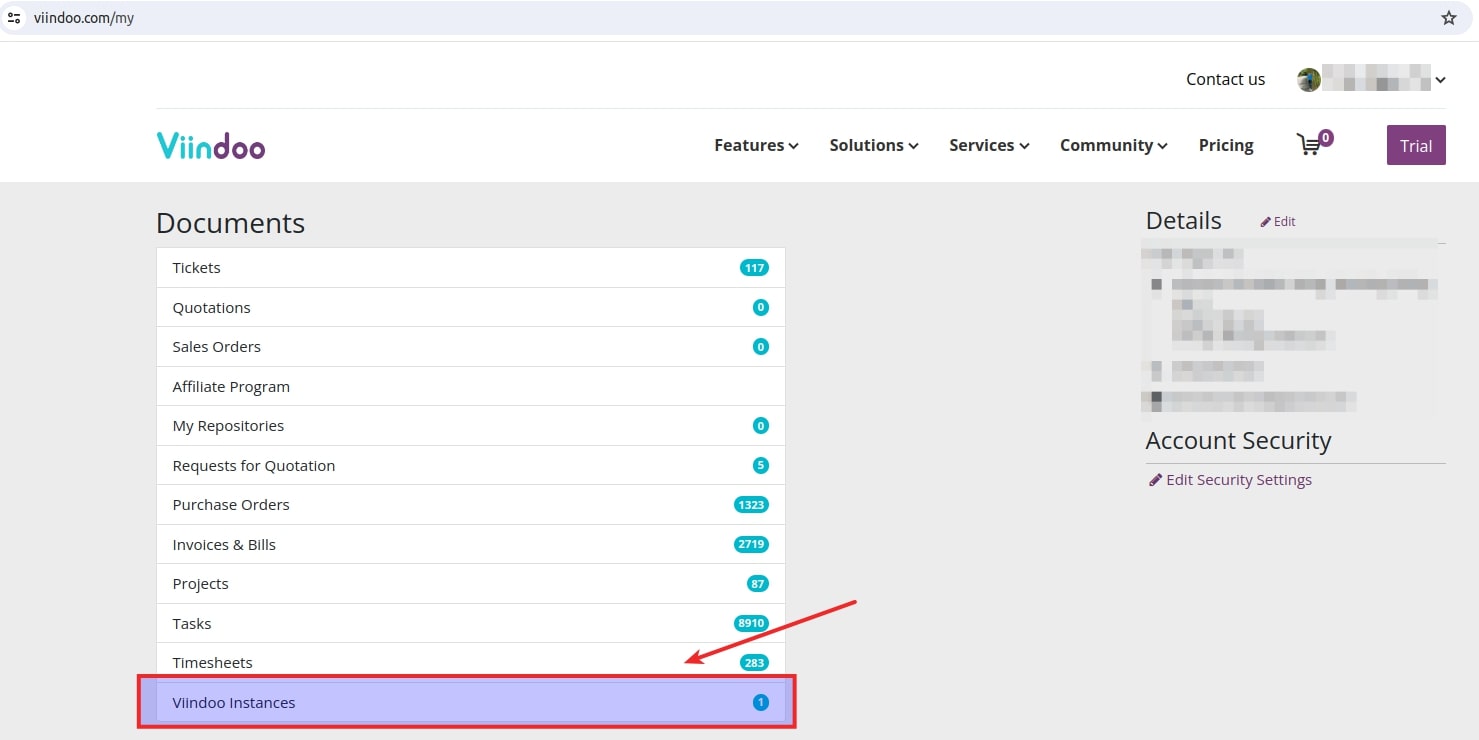Open the Tasks list
Image resolution: width=1479 pixels, height=740 pixels.
click(471, 623)
